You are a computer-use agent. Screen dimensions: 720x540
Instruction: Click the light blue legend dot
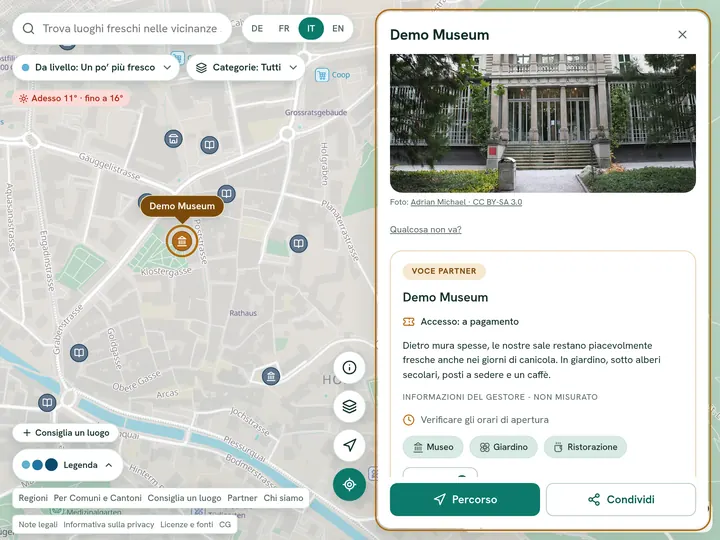point(26,465)
